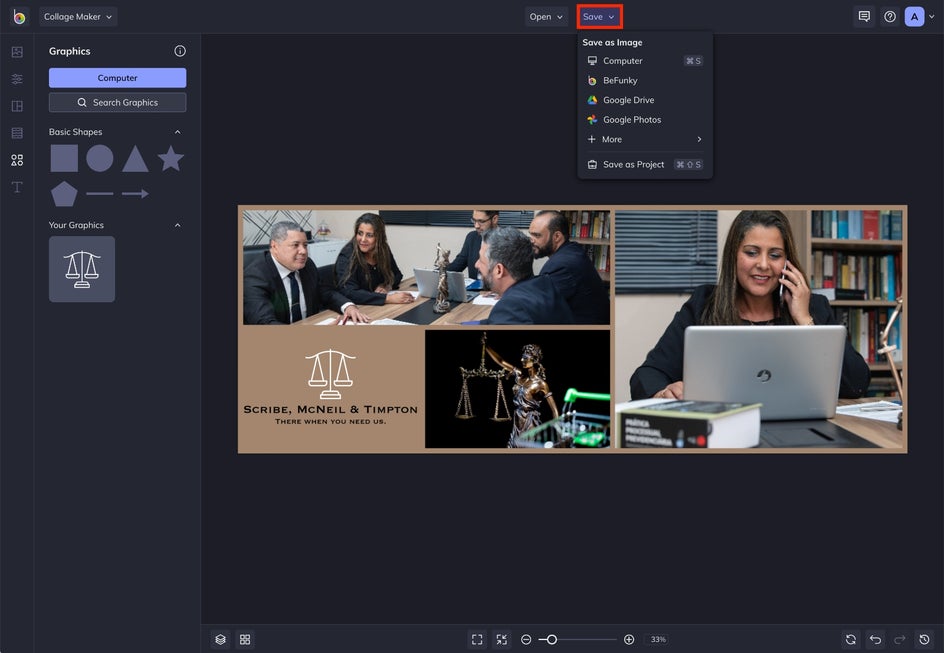Click the fit to screen icon
This screenshot has width=944, height=653.
coord(477,639)
